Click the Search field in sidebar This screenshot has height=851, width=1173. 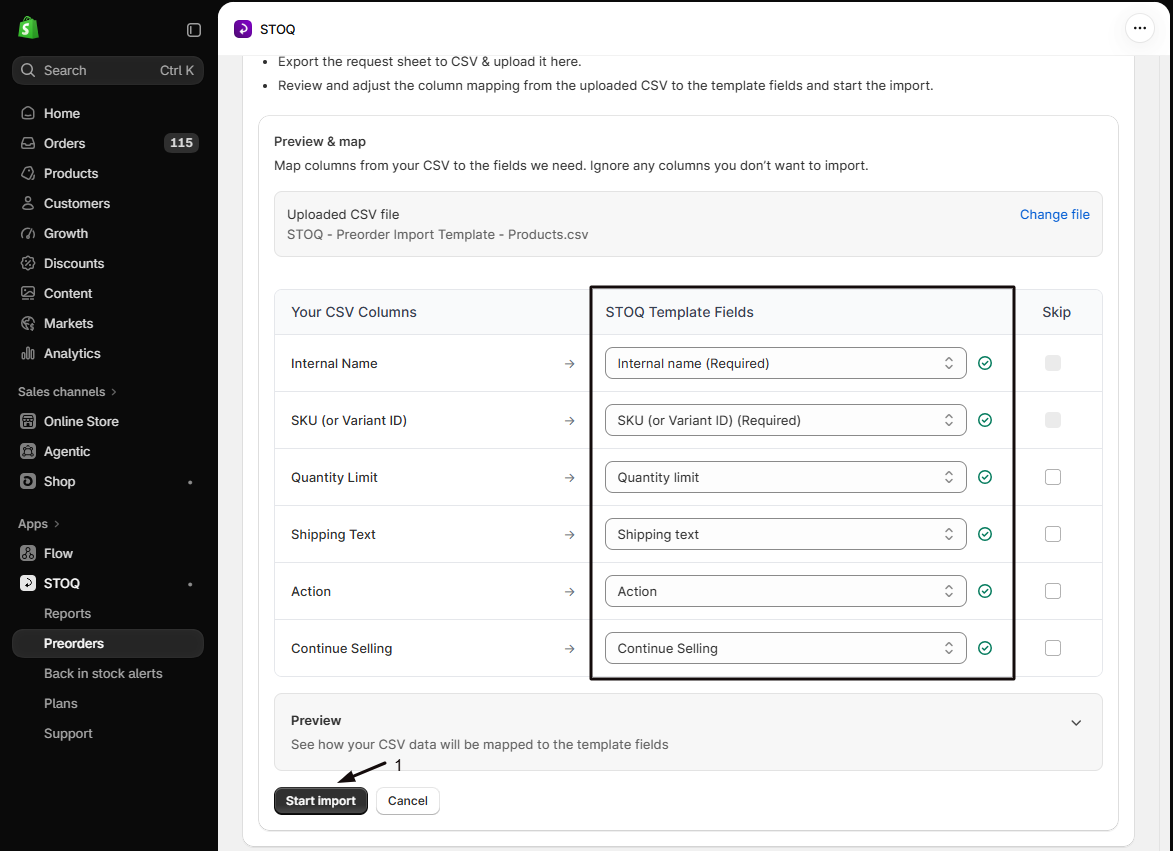[108, 70]
